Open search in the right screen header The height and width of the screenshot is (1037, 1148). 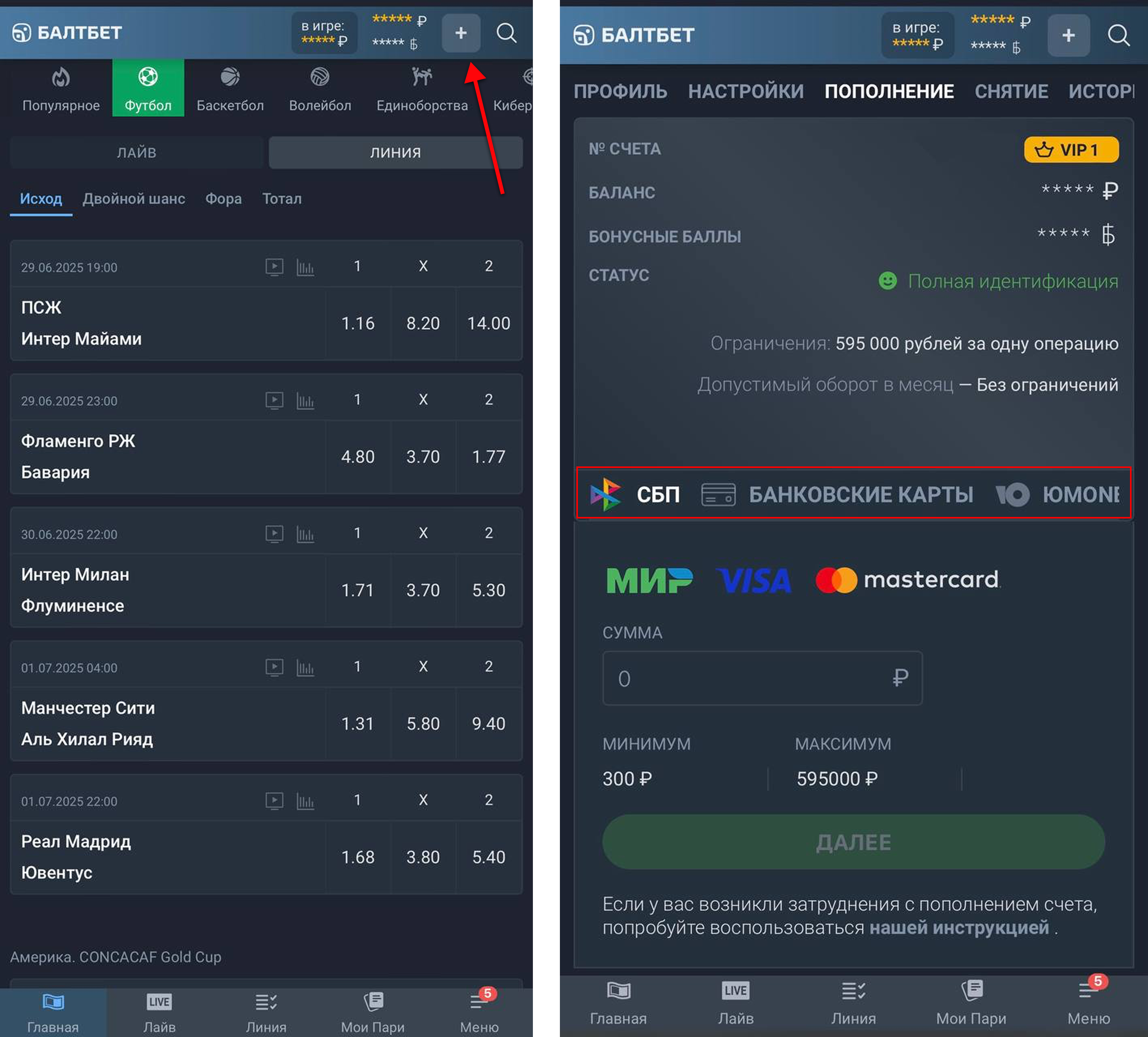point(1118,35)
